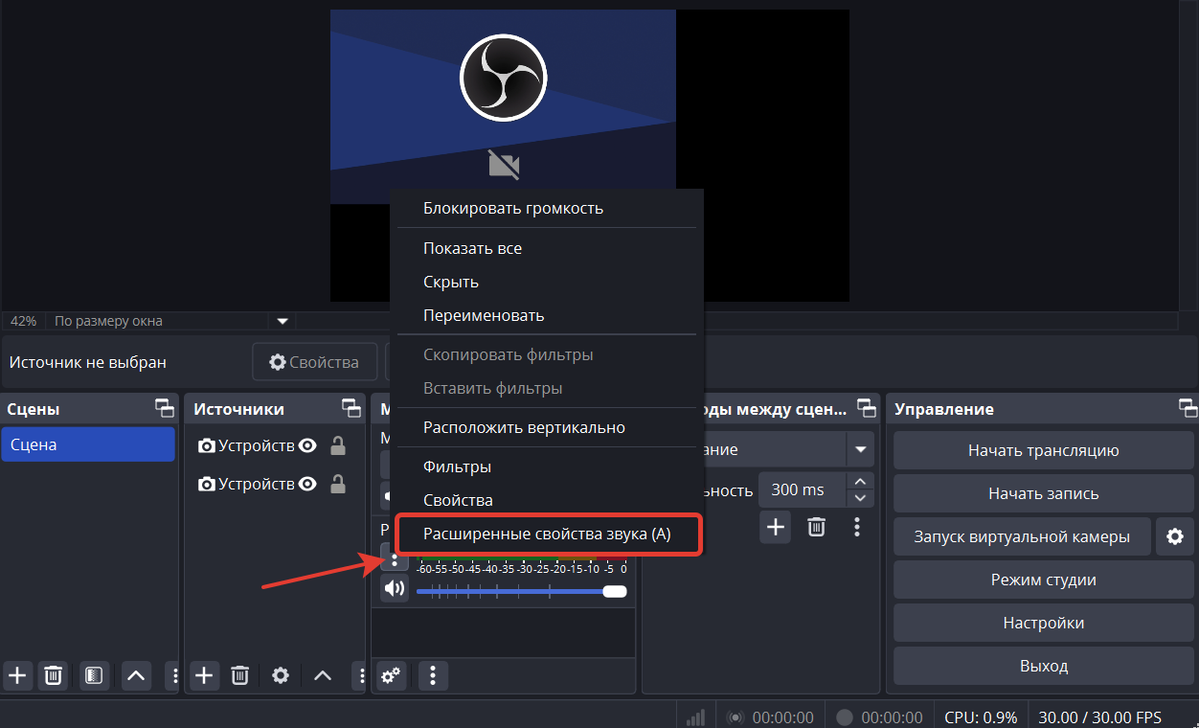1199x728 pixels.
Task: Increase the transition duration with up arrow
Action: (859, 482)
